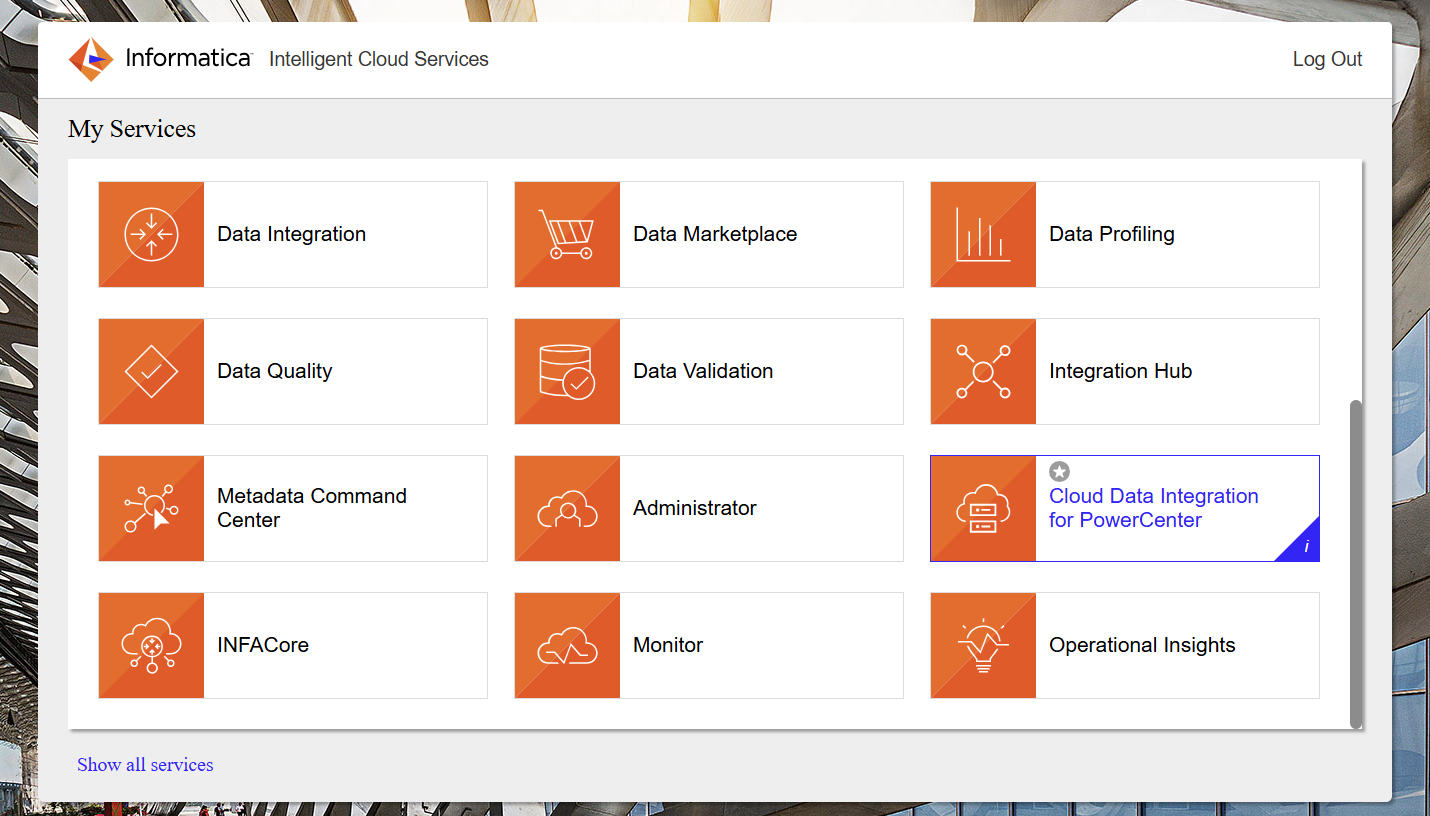This screenshot has width=1430, height=816.
Task: Launch the Data Profiling tile label
Action: pyautogui.click(x=1112, y=234)
